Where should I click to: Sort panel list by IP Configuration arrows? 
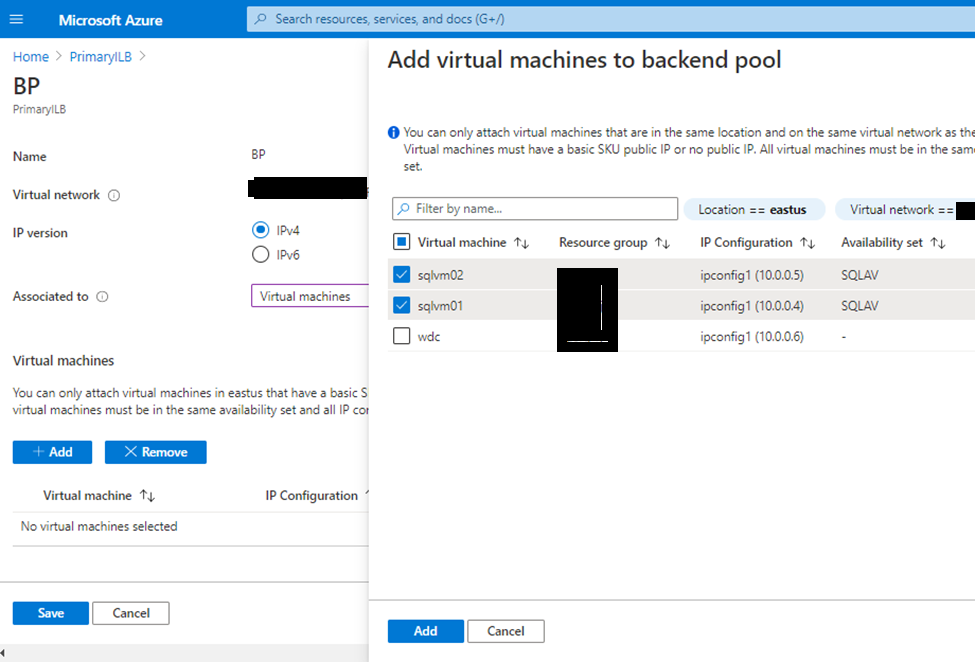click(808, 243)
